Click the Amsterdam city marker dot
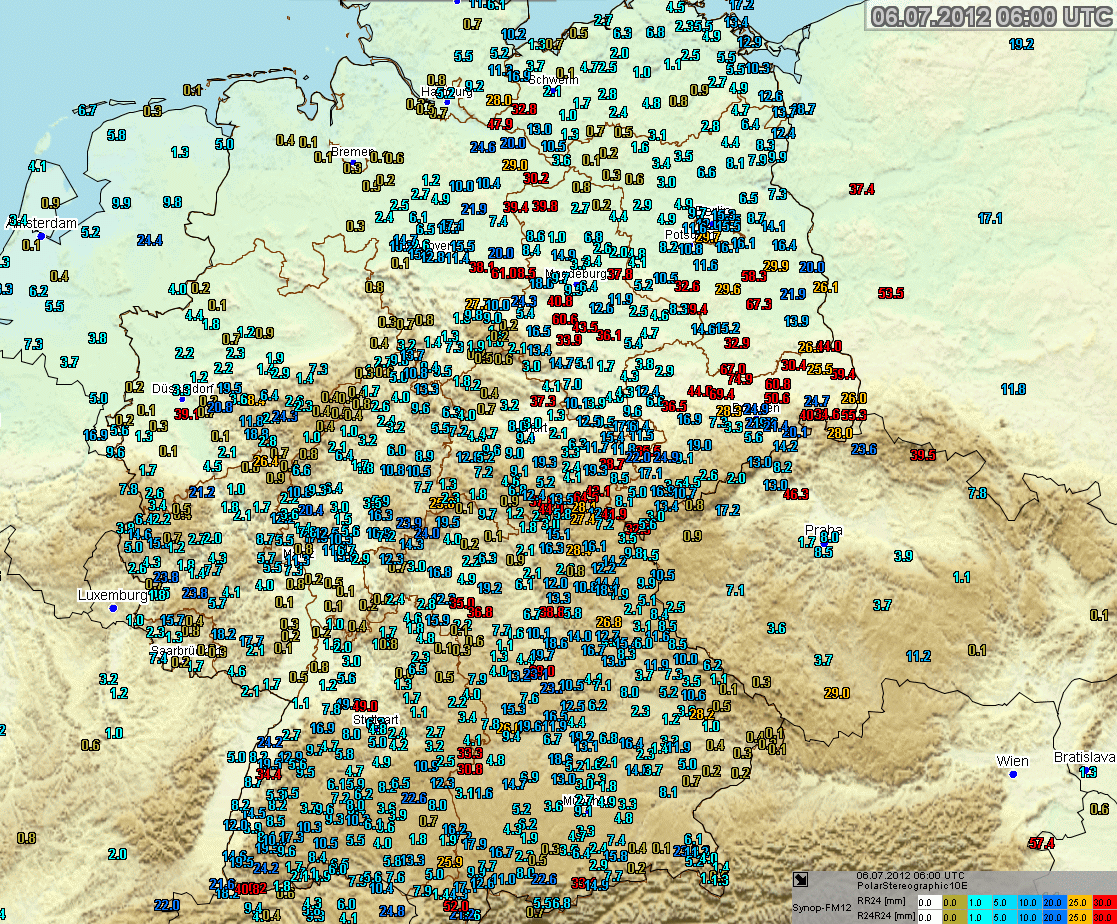Screen dimensions: 1117x924 coord(41,236)
